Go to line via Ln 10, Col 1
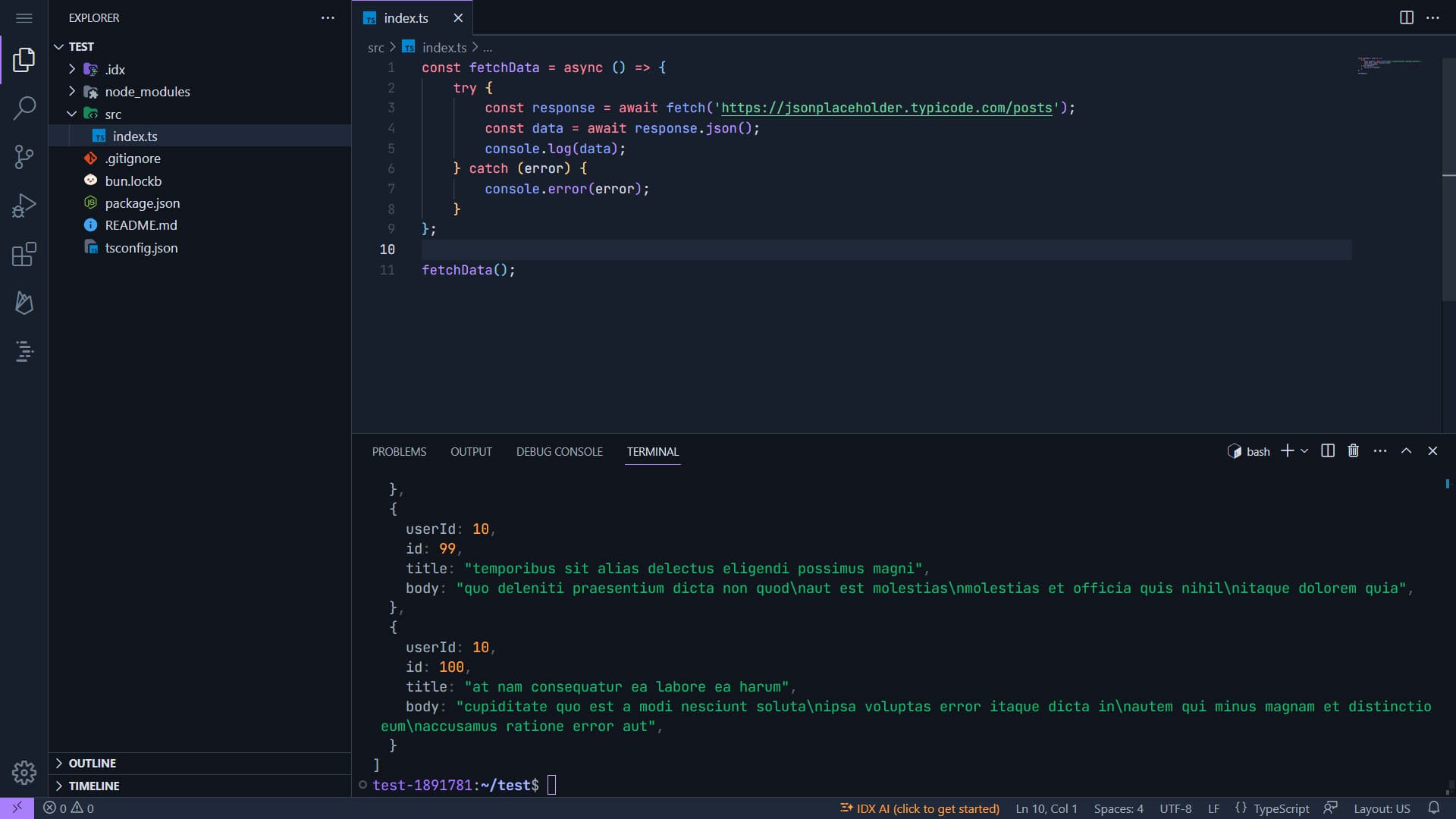This screenshot has height=819, width=1456. point(1046,808)
